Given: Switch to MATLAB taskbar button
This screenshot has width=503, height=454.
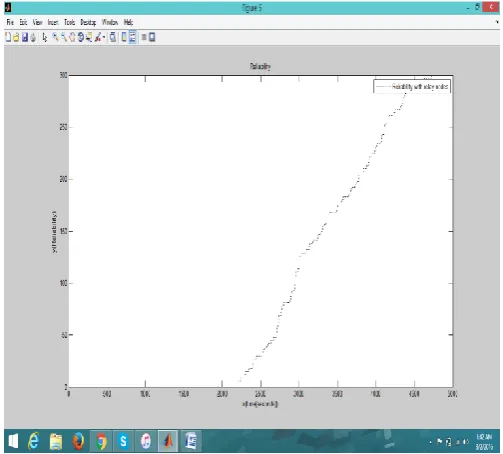Looking at the screenshot, I should (168, 441).
